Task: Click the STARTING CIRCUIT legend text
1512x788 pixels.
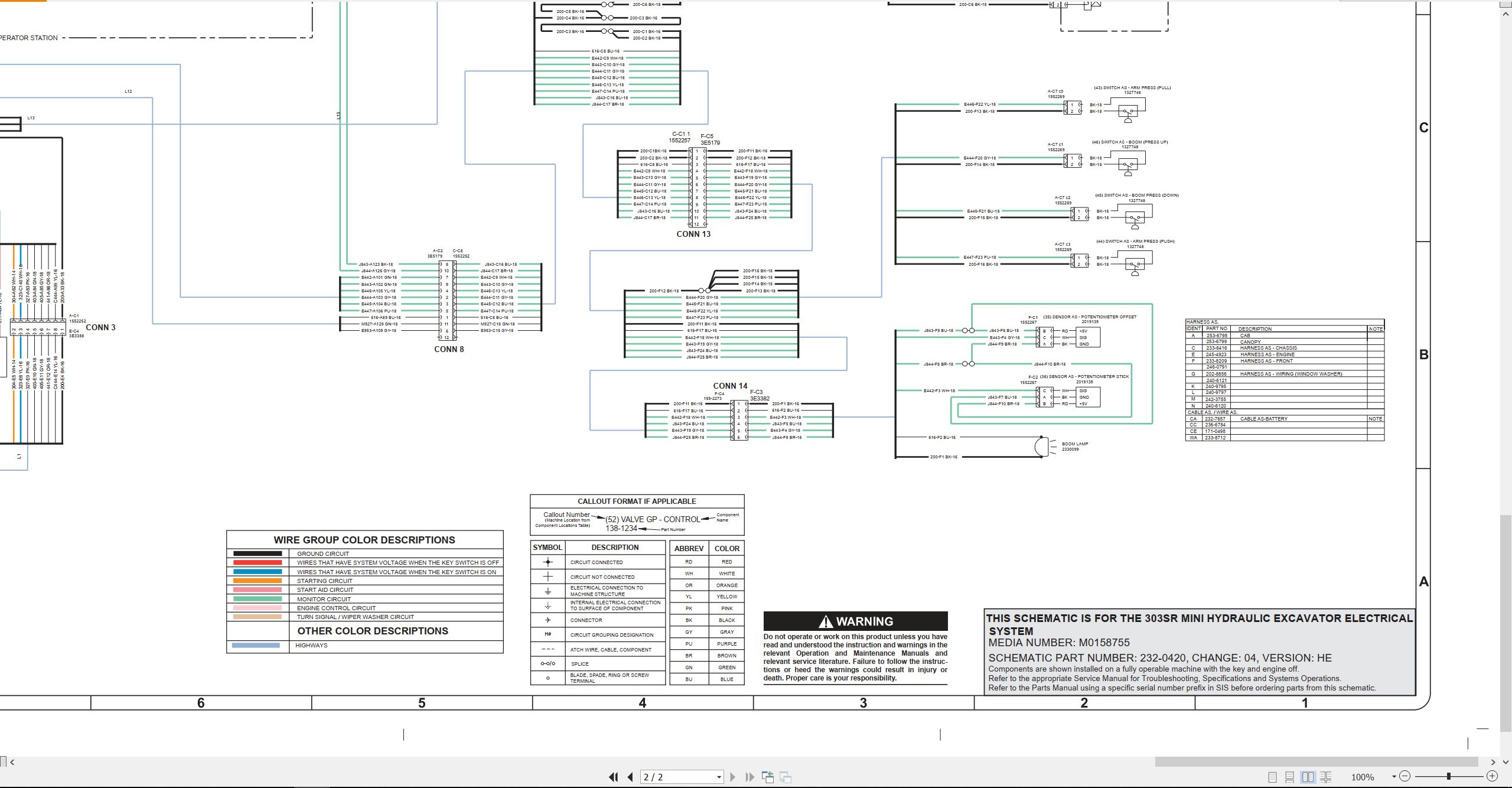Action: (x=325, y=581)
